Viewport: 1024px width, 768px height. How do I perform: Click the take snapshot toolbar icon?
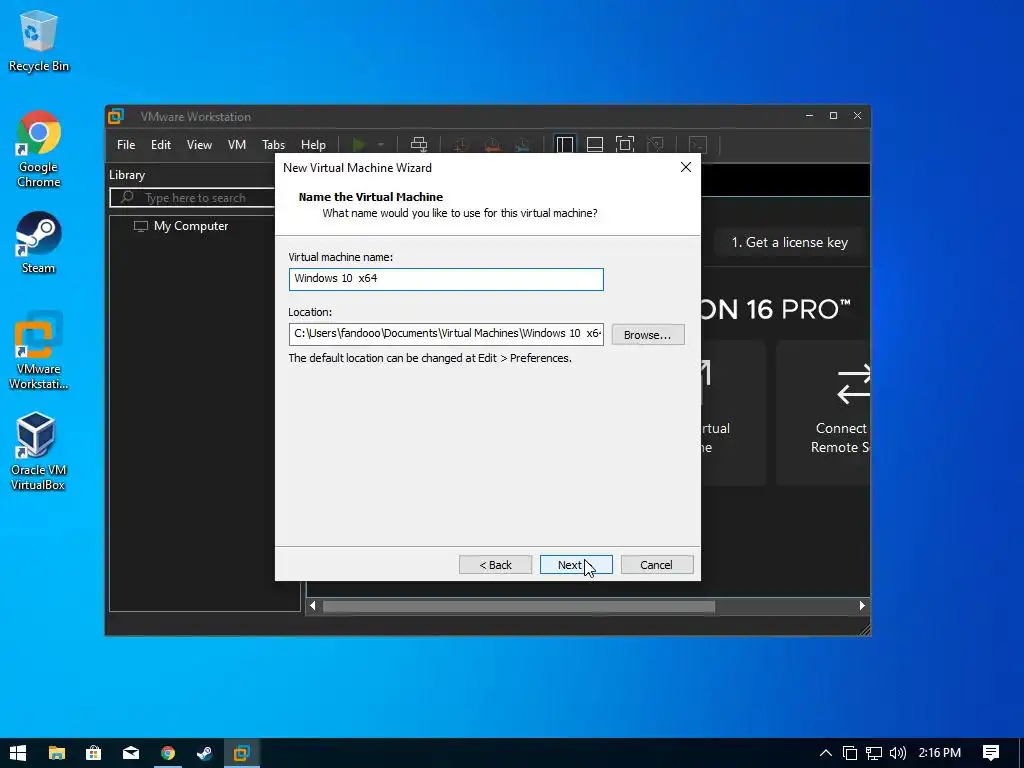pos(462,144)
